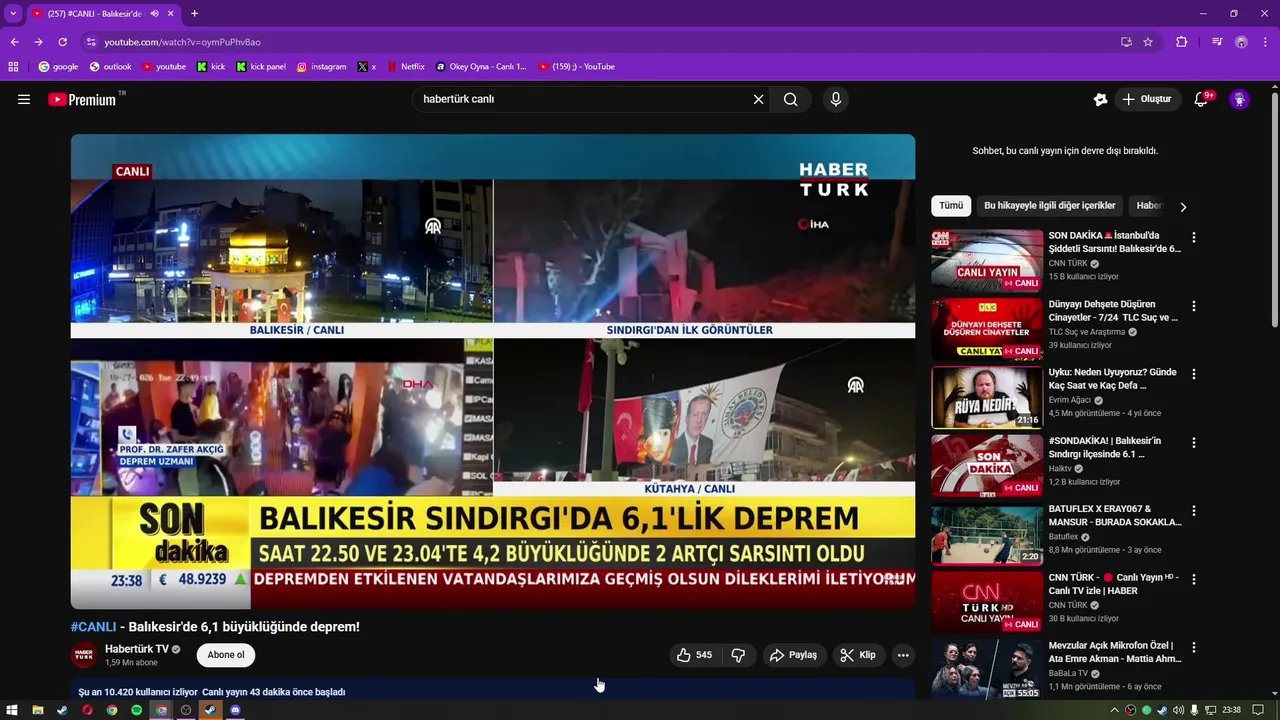Reload the page
This screenshot has height=720, width=1280.
pyautogui.click(x=62, y=42)
